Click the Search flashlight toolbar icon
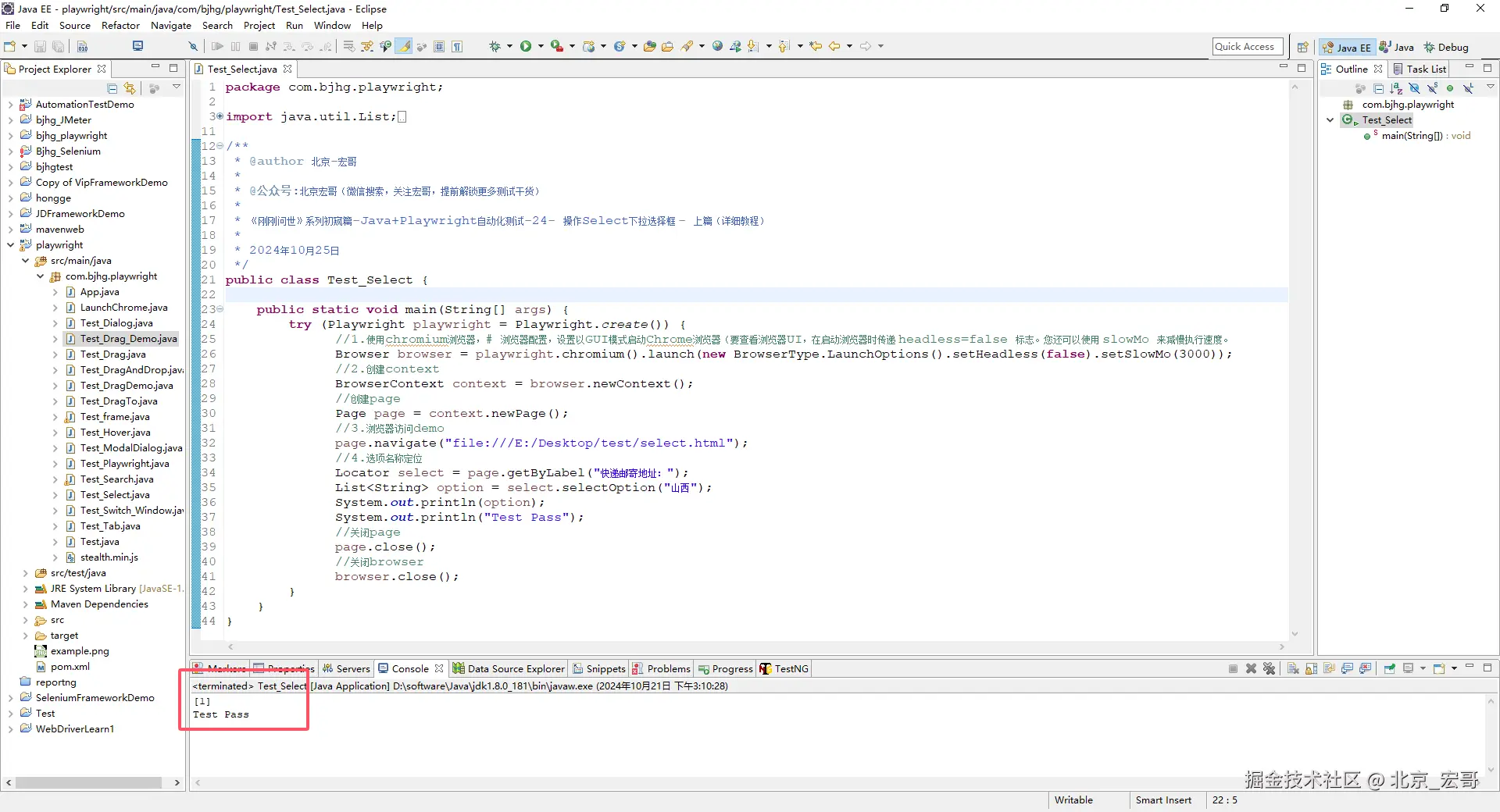 coord(687,46)
